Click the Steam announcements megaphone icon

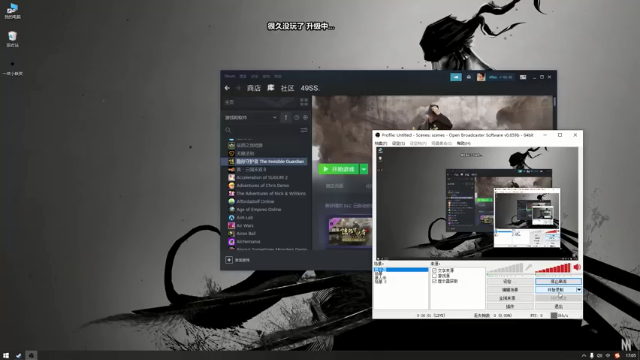coord(456,77)
